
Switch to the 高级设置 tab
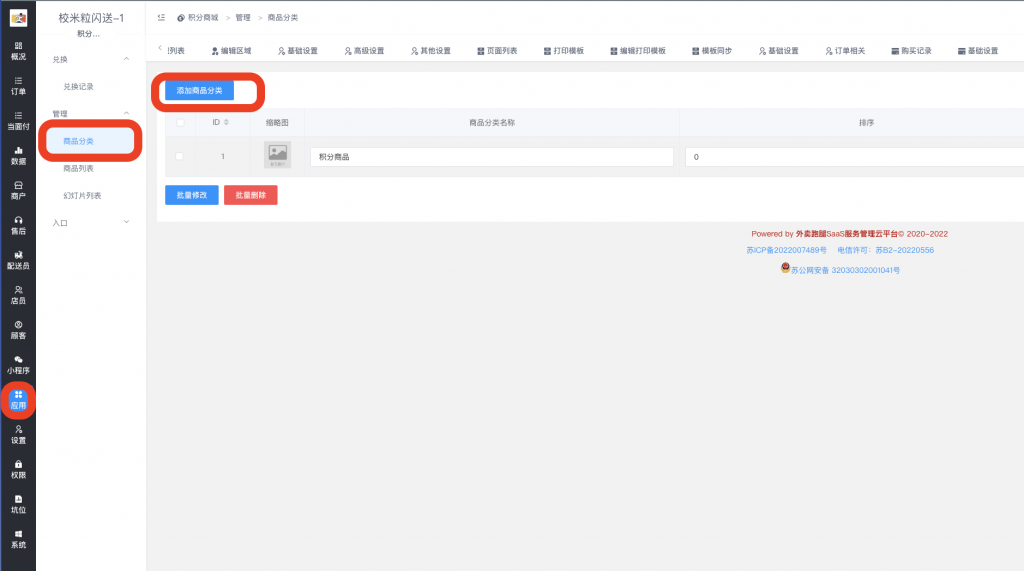pos(364,50)
